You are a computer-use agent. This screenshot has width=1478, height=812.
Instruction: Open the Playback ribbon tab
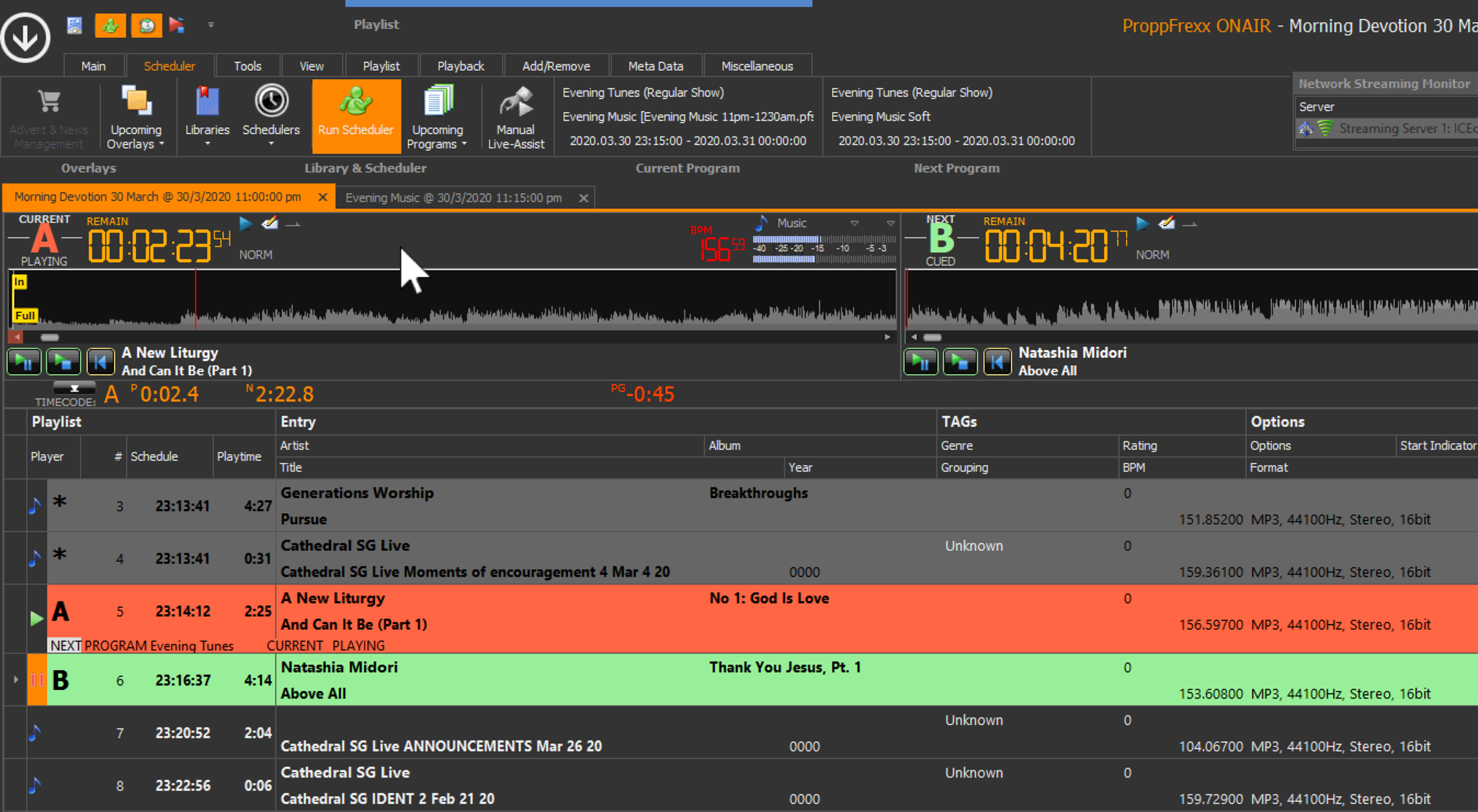click(461, 66)
